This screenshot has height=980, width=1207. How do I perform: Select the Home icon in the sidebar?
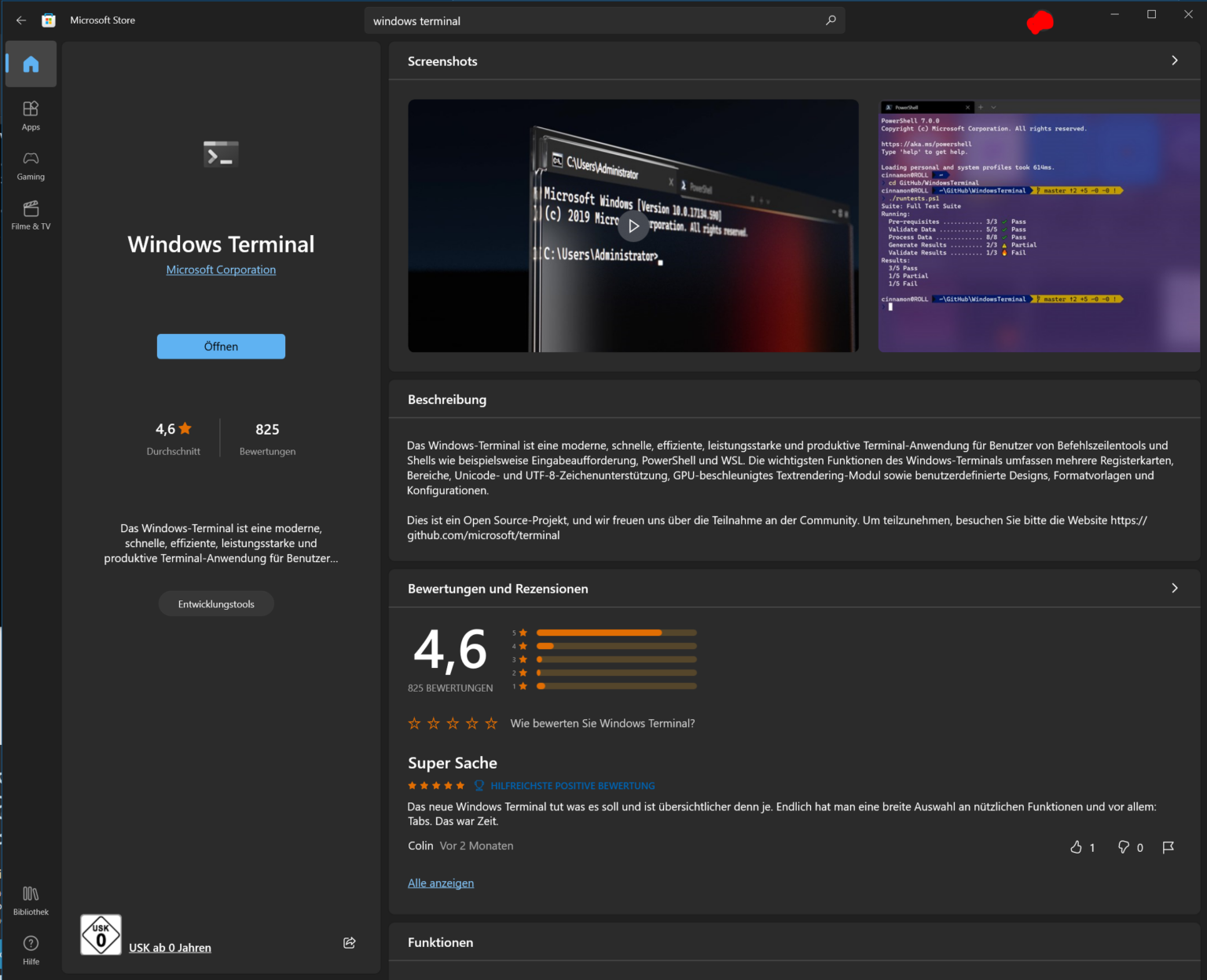[31, 64]
